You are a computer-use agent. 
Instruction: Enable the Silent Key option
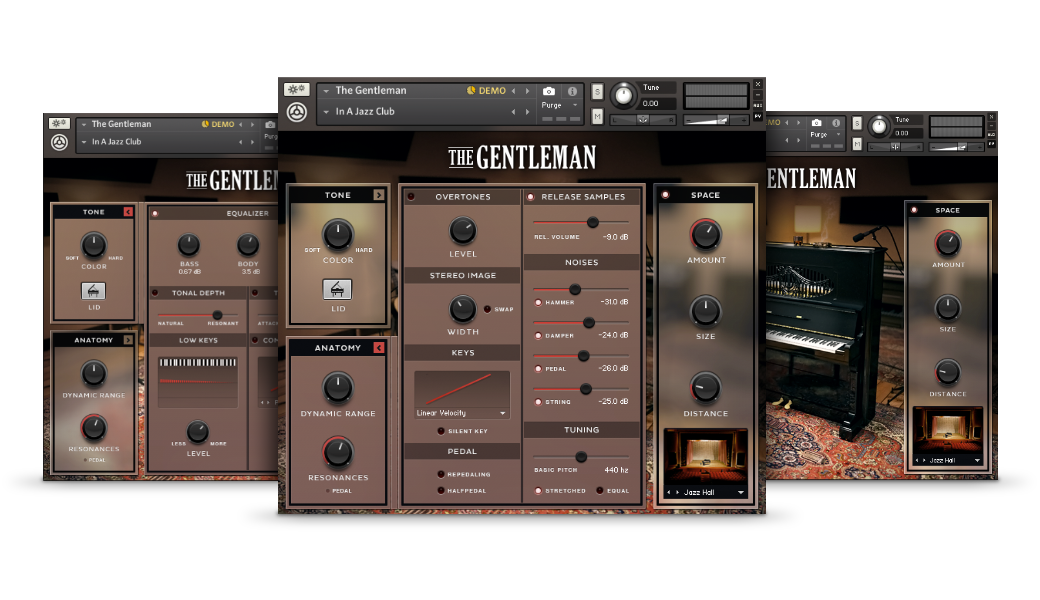click(x=440, y=431)
